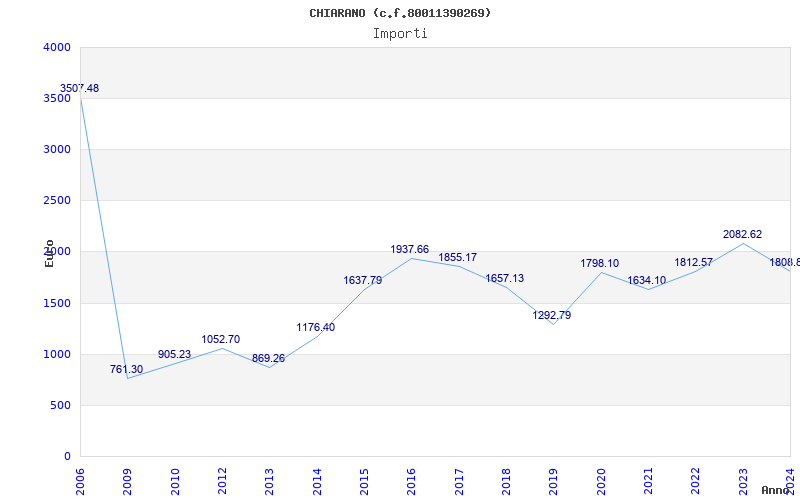Click x-axis year 2019

click(554, 482)
